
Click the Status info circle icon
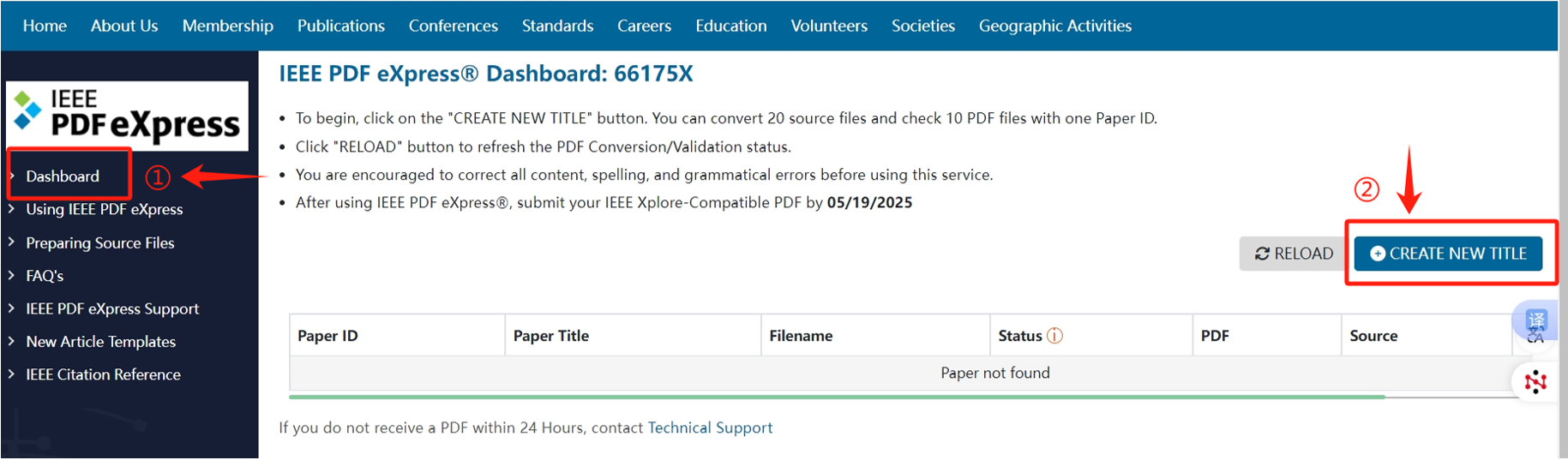click(x=1055, y=336)
